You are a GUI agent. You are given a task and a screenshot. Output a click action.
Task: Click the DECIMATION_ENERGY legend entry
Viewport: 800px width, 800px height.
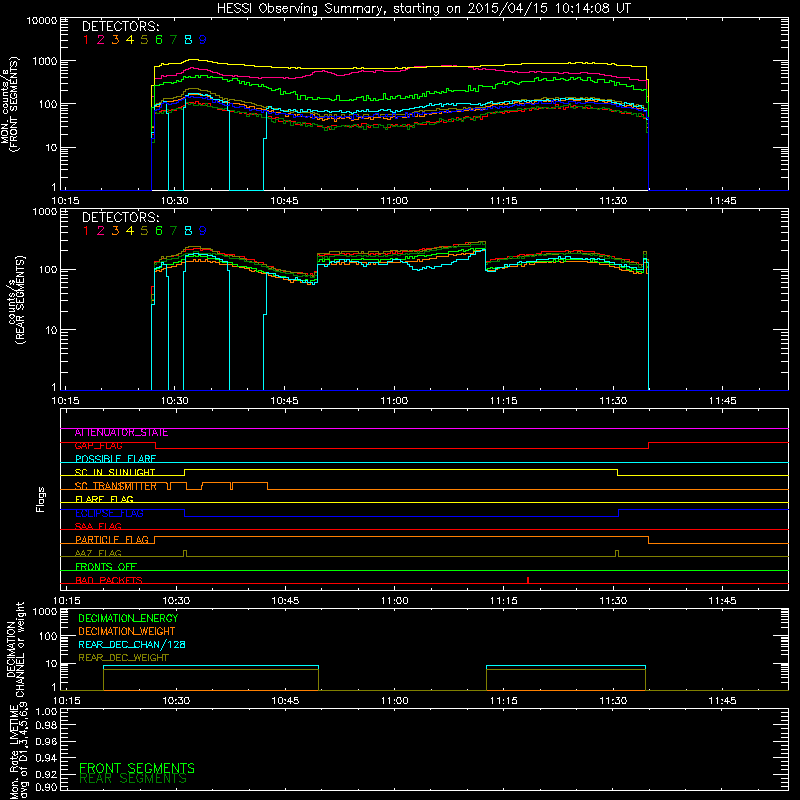coord(128,618)
